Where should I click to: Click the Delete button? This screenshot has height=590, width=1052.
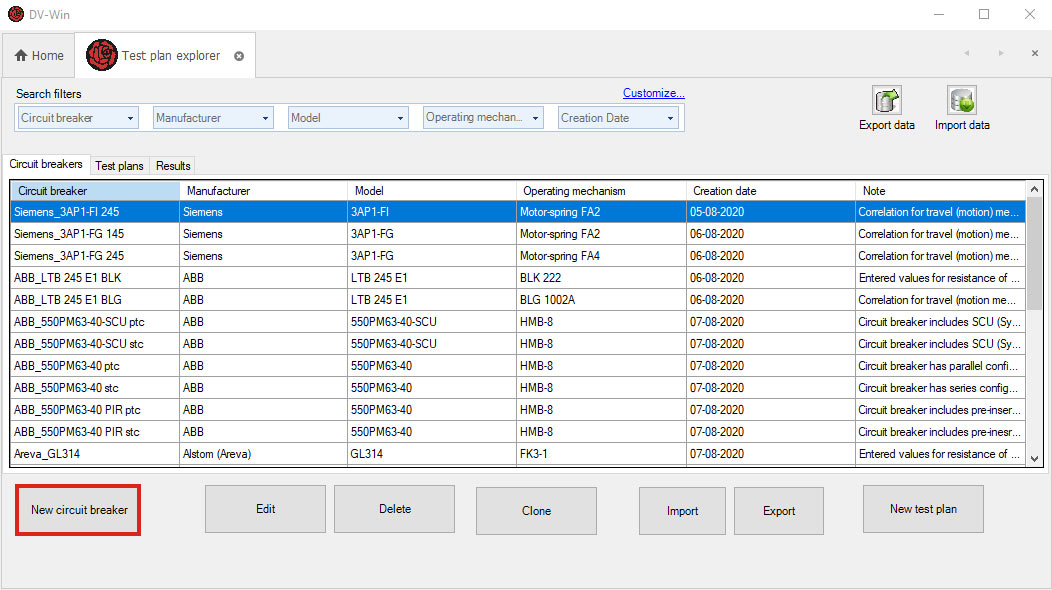(x=394, y=509)
